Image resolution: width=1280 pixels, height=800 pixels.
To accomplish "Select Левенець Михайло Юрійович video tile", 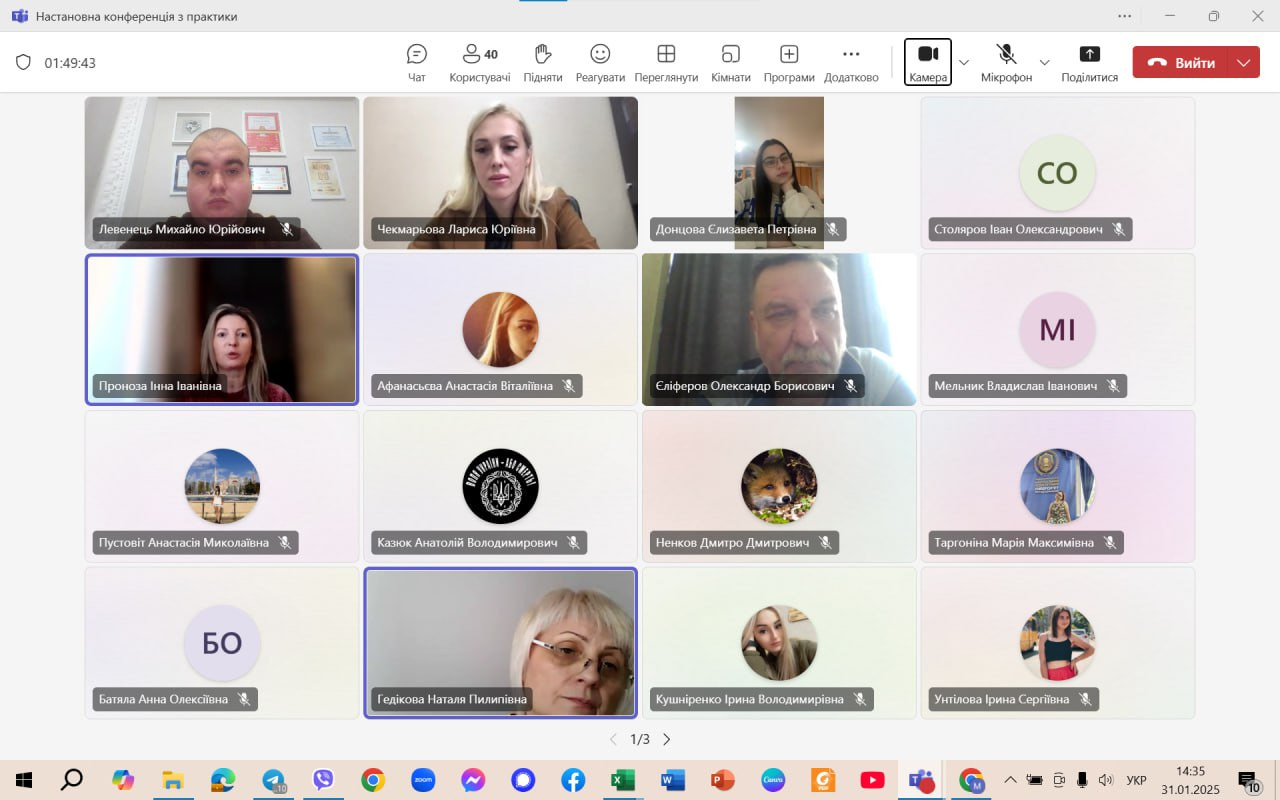I will click(x=222, y=172).
